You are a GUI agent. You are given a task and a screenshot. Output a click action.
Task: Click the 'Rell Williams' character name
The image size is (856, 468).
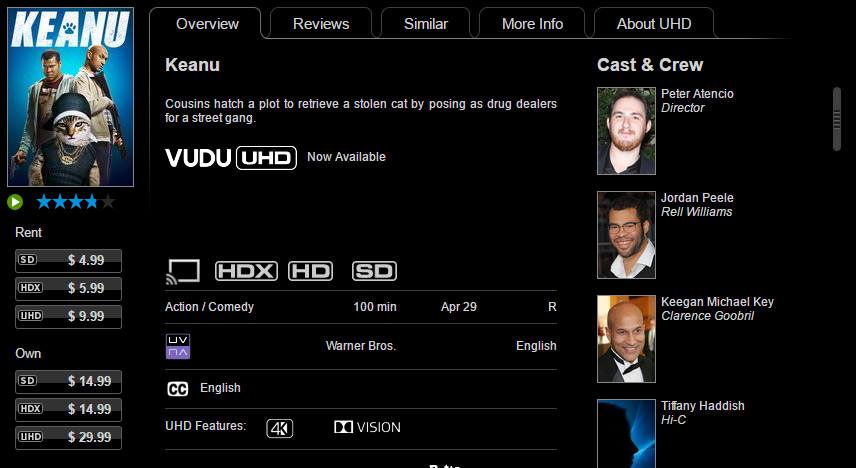697,212
